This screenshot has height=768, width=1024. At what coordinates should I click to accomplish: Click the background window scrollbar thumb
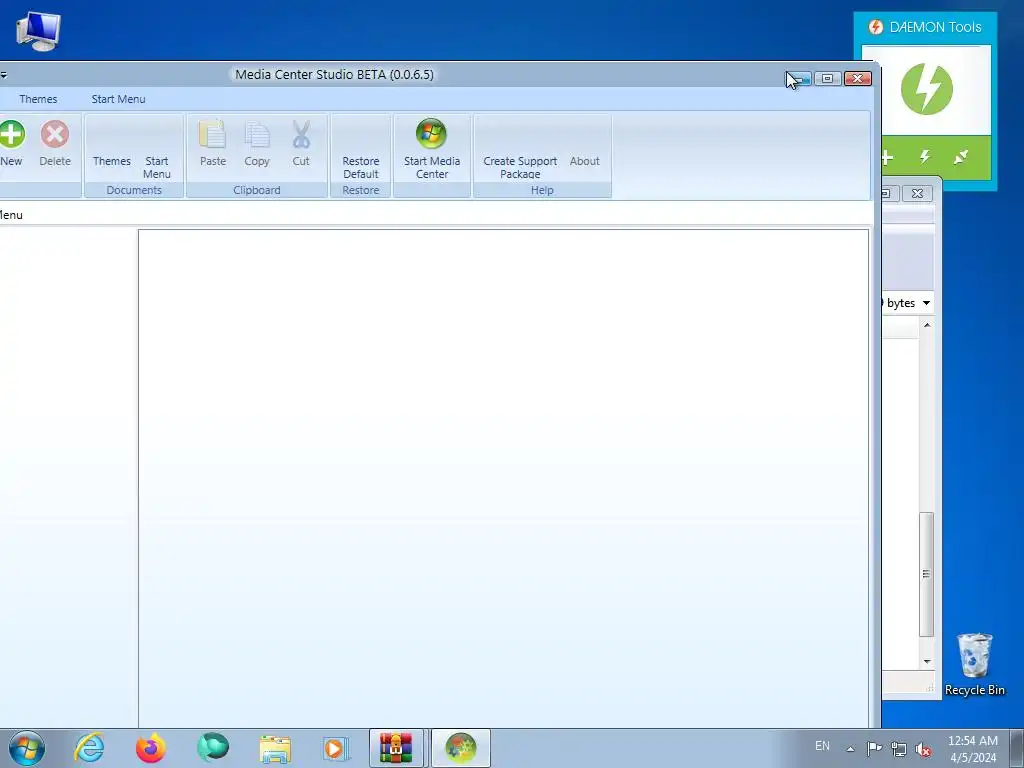pos(926,575)
